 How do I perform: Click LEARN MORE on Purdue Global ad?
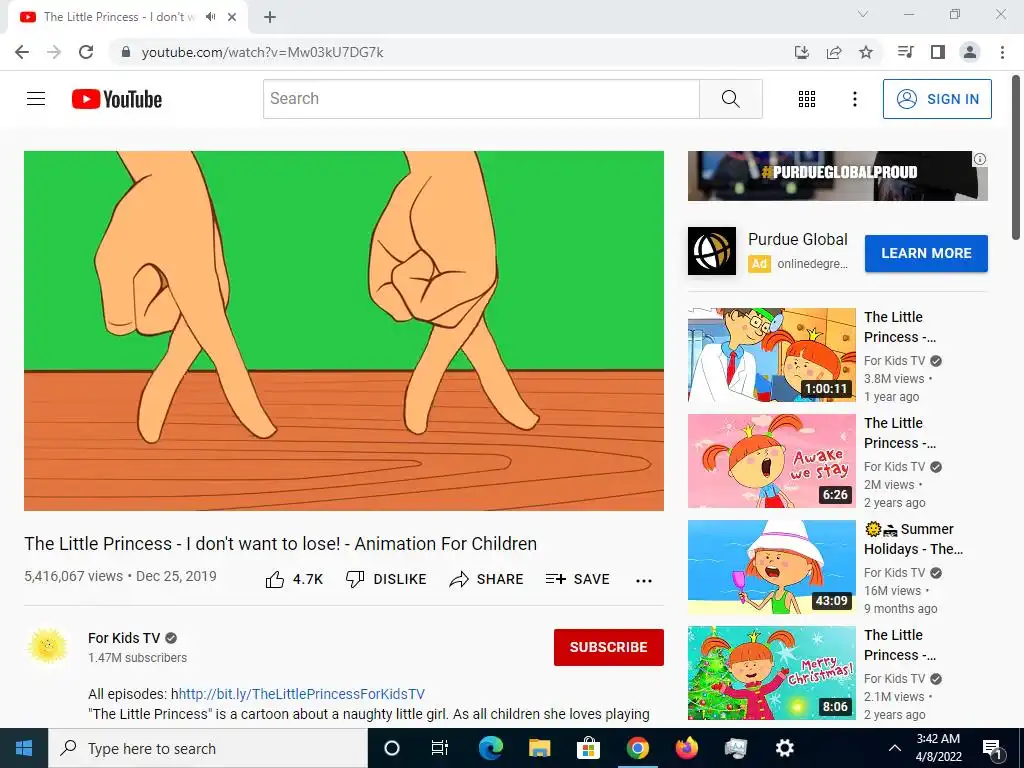coord(926,253)
